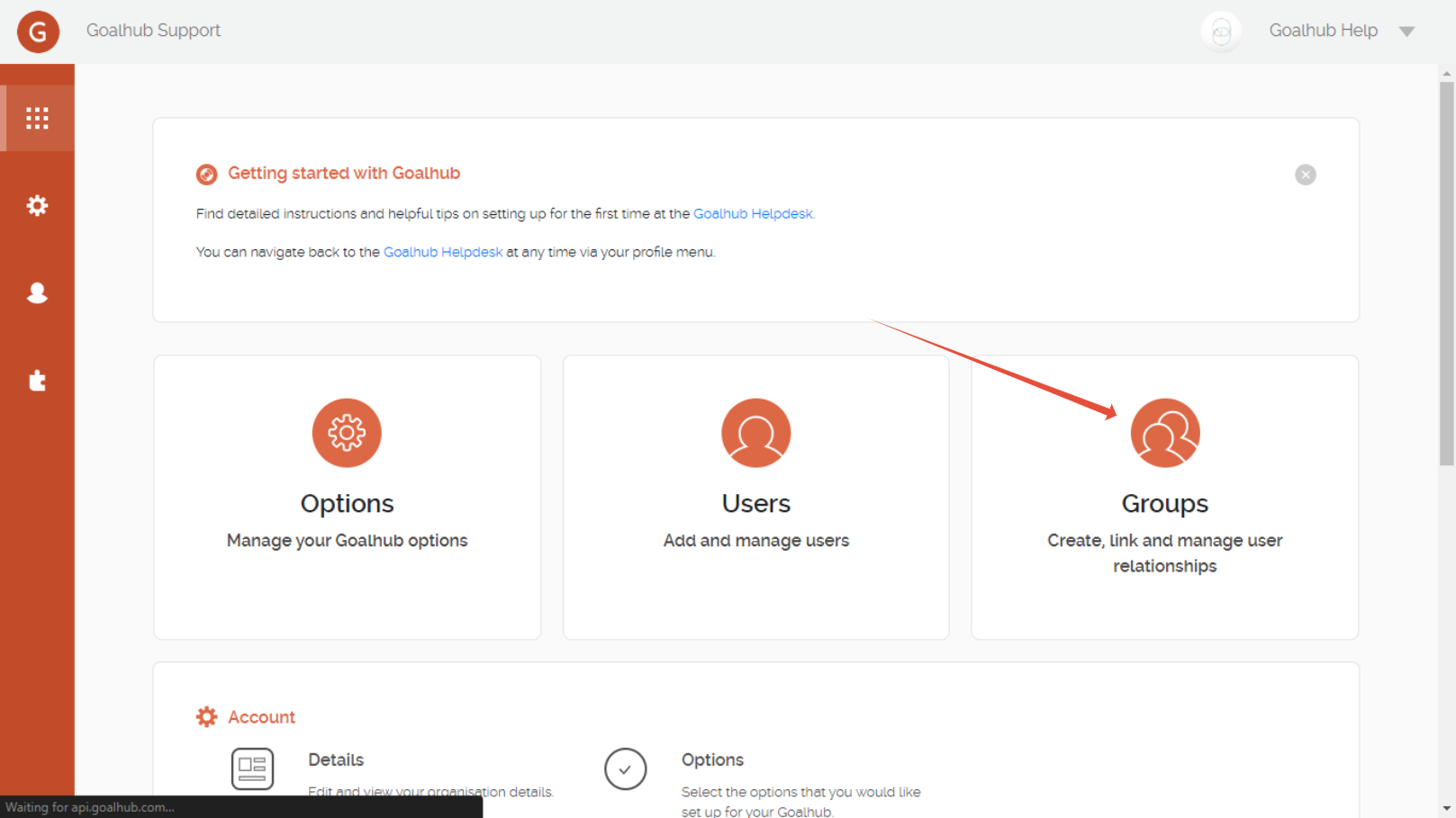Click the 'Manage your Goalhub options' text
1456x818 pixels.
tap(347, 541)
